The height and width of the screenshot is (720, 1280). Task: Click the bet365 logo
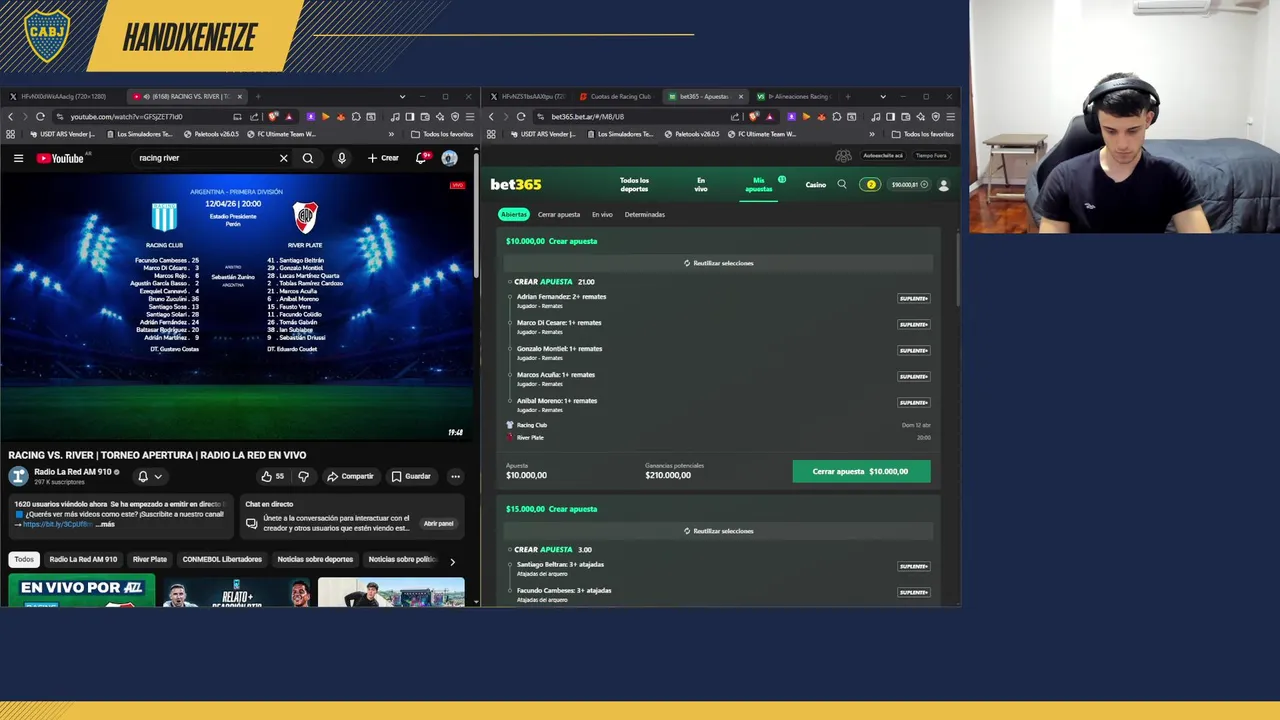point(516,184)
